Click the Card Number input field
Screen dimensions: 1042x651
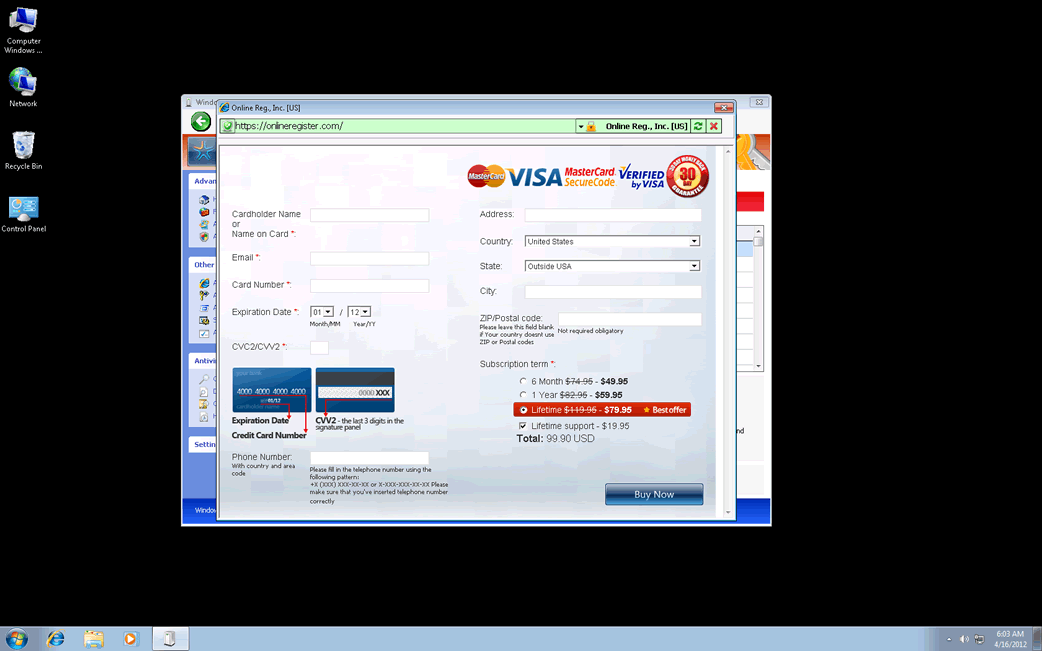pos(369,286)
